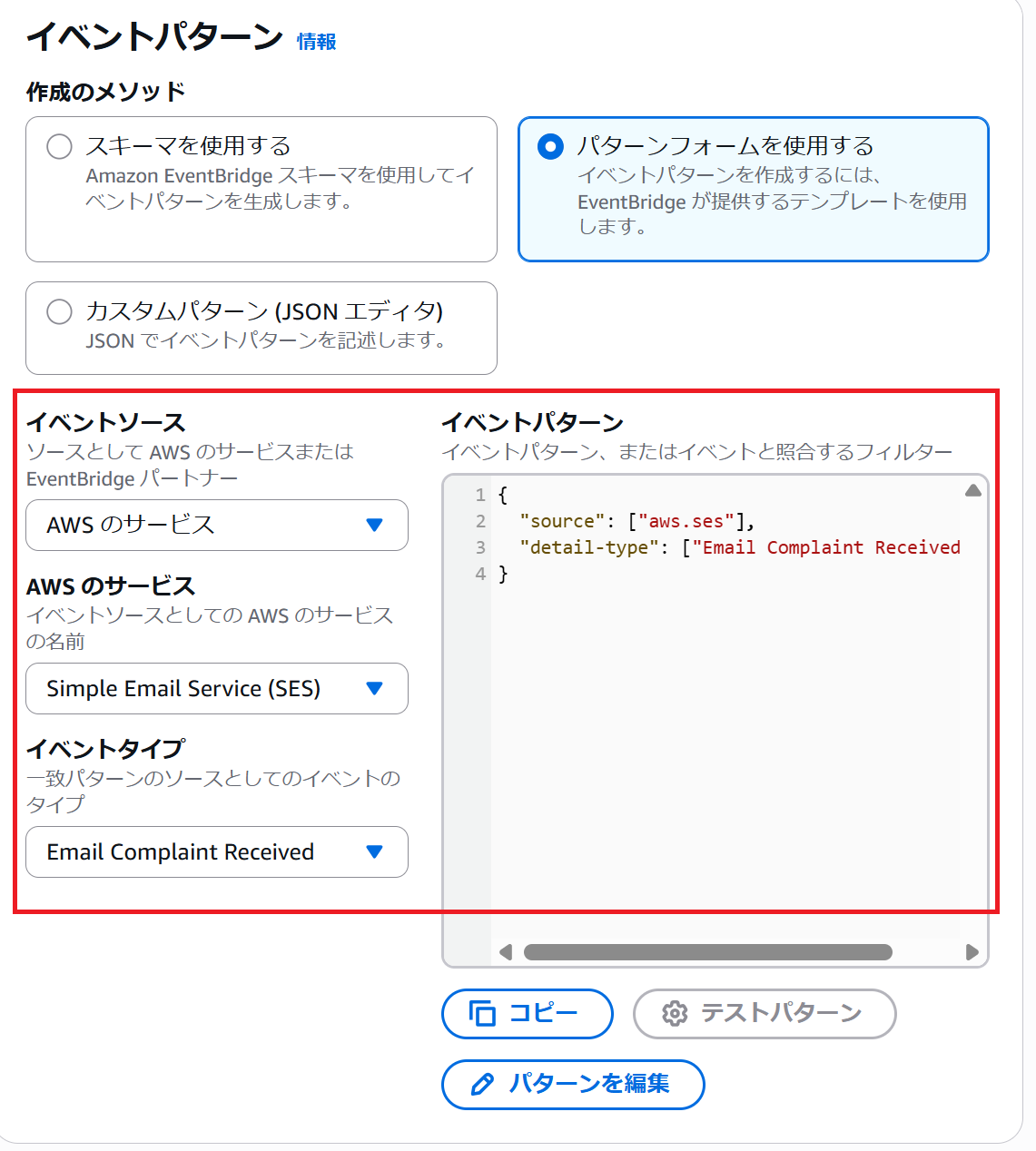
Task: Click the left scroll arrow in code editor
Action: 506,952
